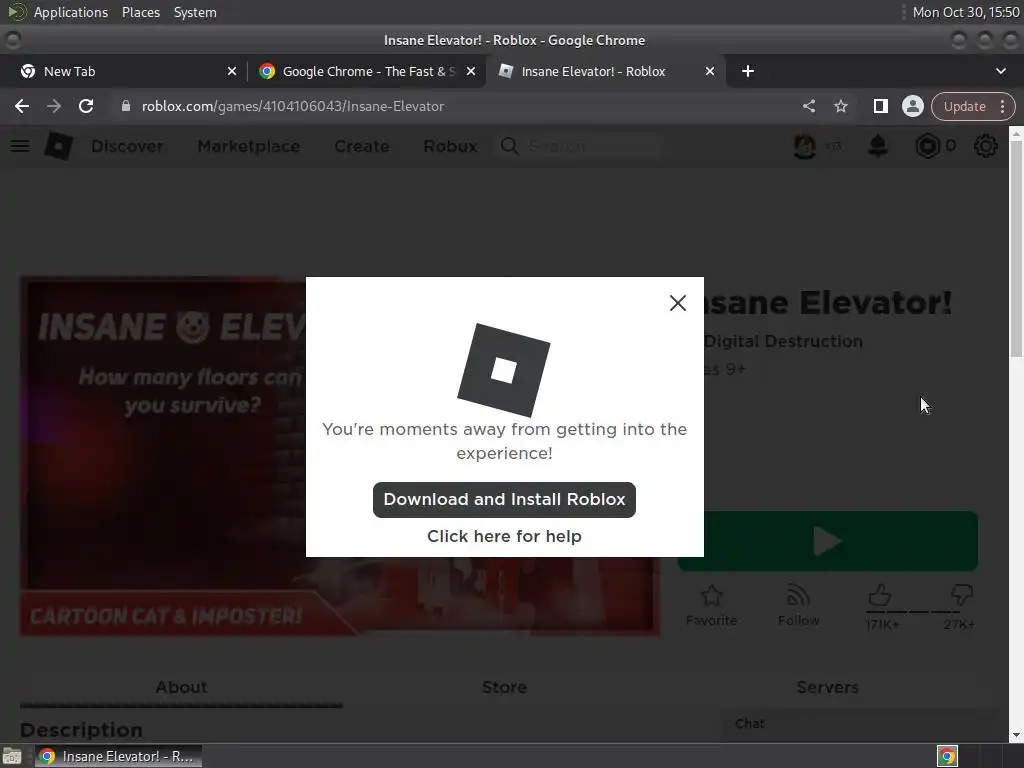The width and height of the screenshot is (1024, 768).
Task: Favorite the game with star icon
Action: coord(711,596)
